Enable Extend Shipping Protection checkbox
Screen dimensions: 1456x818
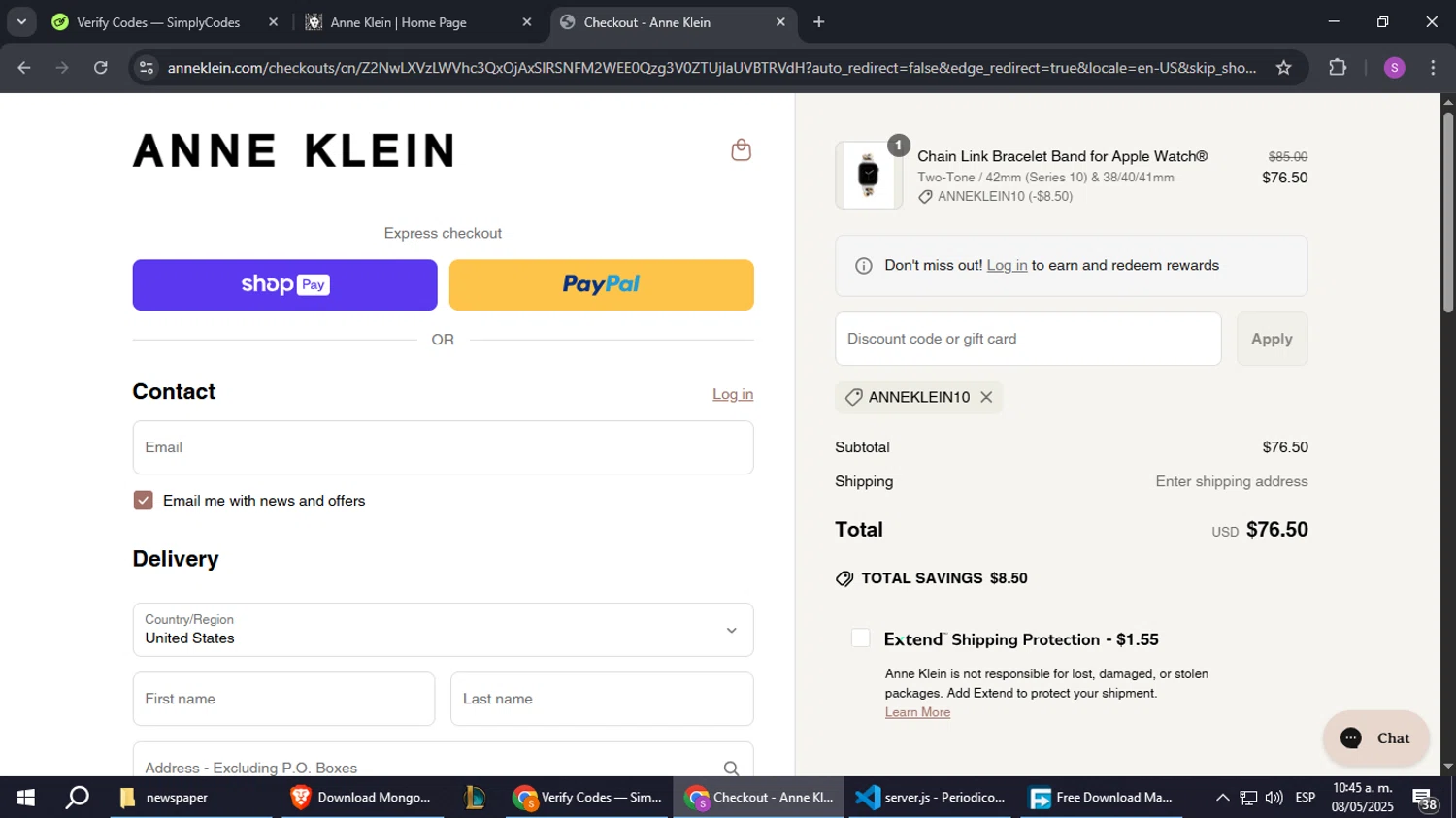pos(860,638)
